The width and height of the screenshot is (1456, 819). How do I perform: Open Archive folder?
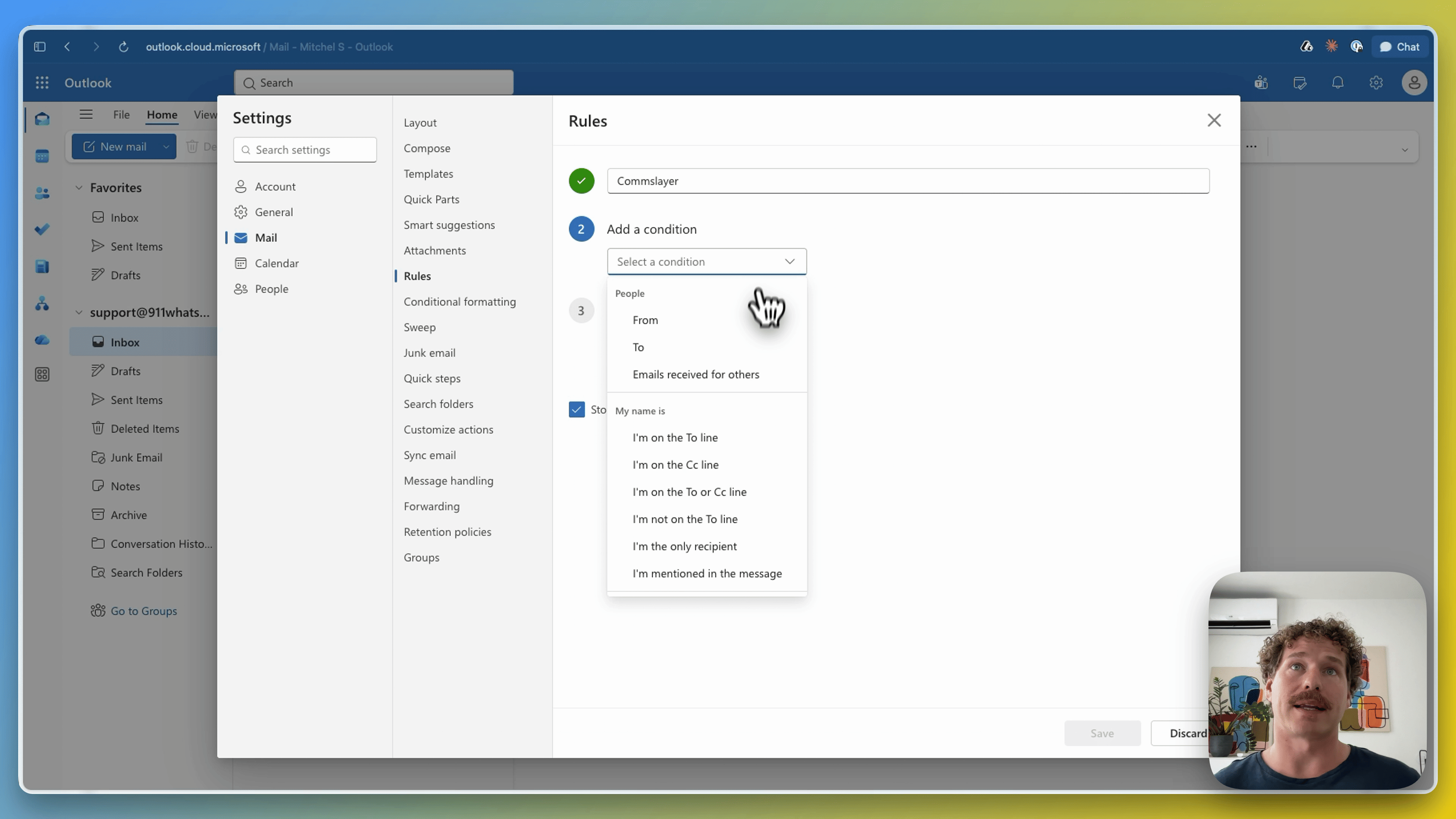(128, 515)
